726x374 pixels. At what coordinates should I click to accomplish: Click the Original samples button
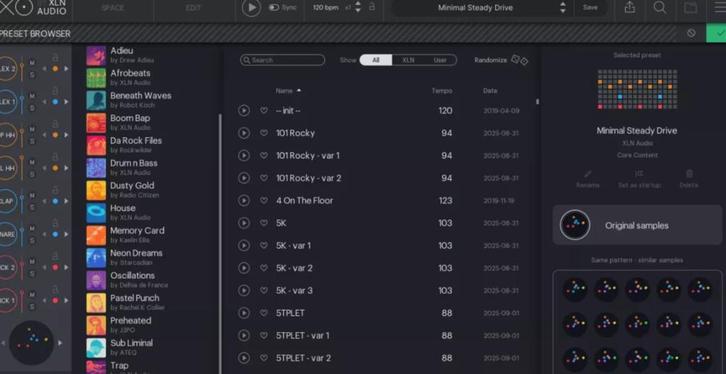(637, 225)
